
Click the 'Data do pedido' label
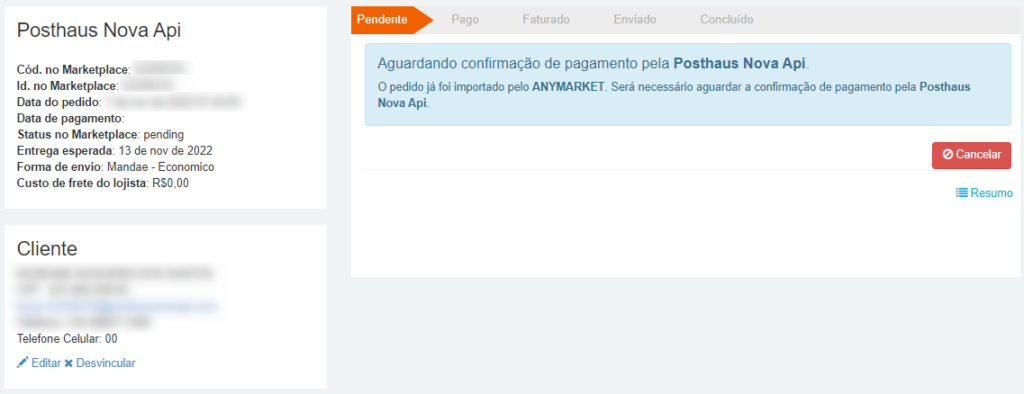59,102
